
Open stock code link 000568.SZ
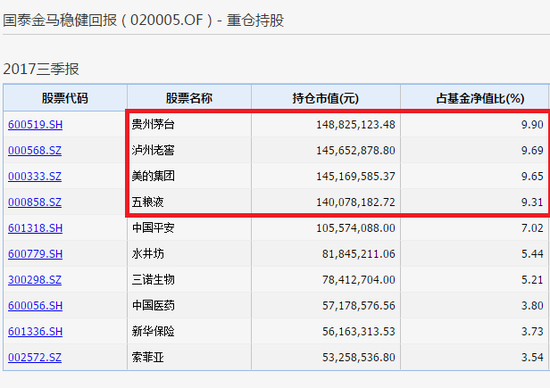[x=34, y=150]
